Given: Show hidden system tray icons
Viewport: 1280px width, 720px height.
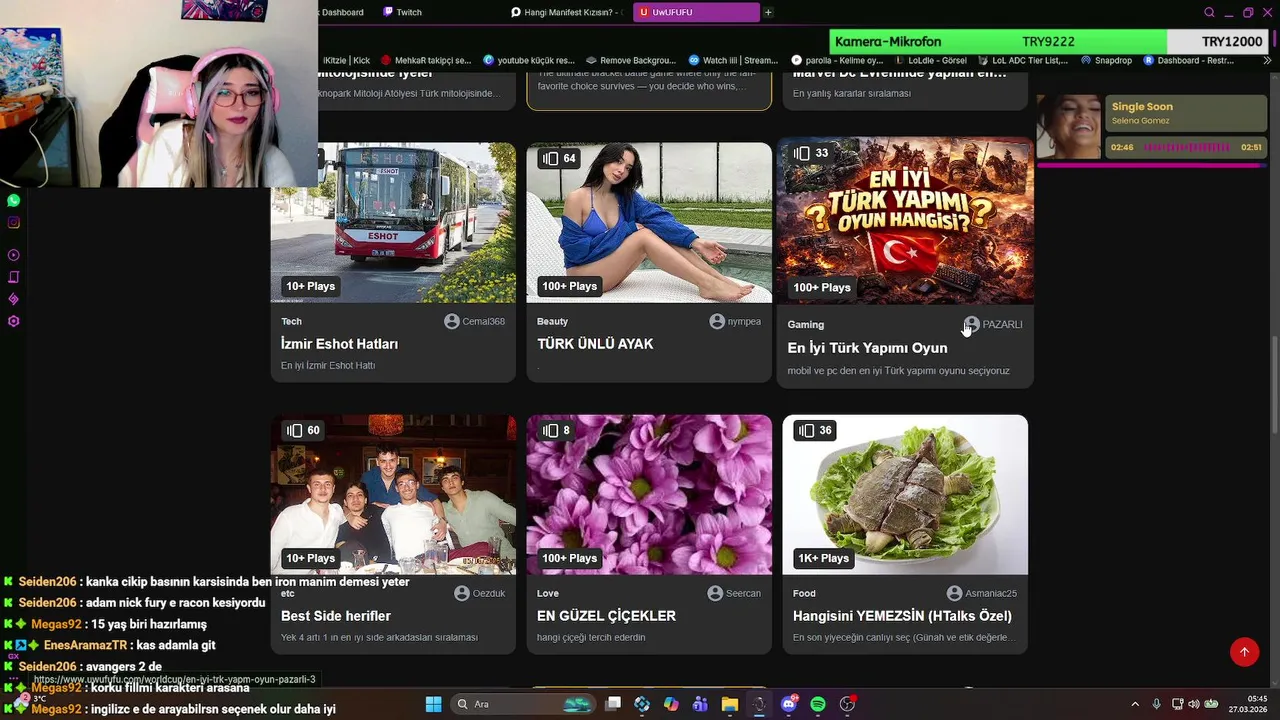Looking at the screenshot, I should 1135,704.
